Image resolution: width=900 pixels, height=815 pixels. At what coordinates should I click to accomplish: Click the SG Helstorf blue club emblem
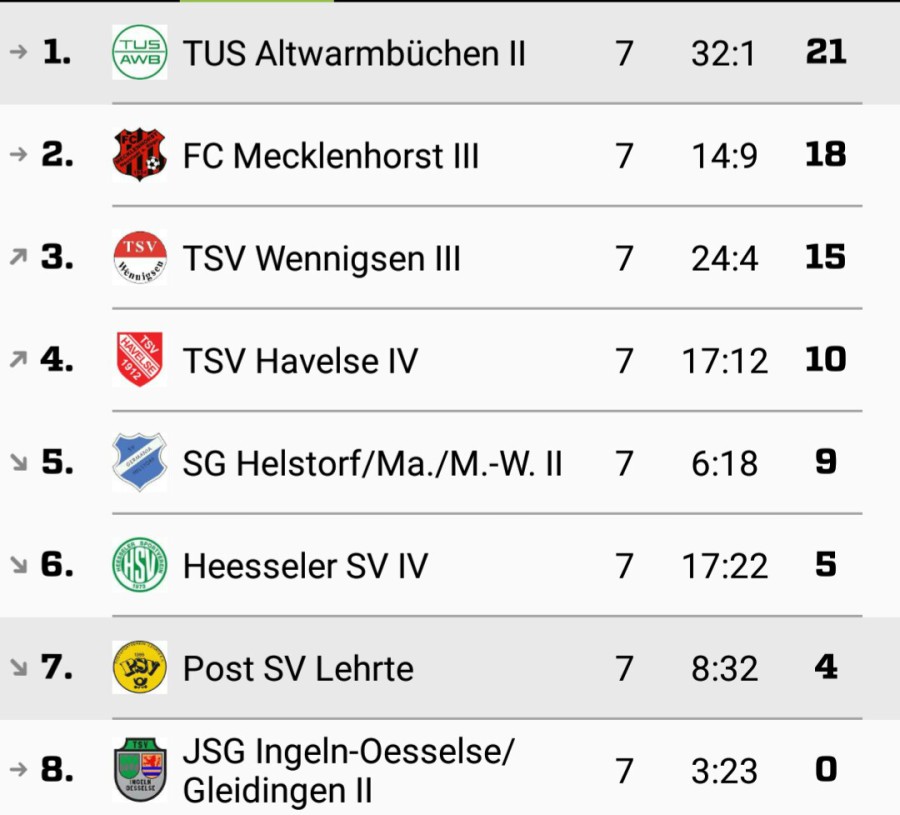140,463
